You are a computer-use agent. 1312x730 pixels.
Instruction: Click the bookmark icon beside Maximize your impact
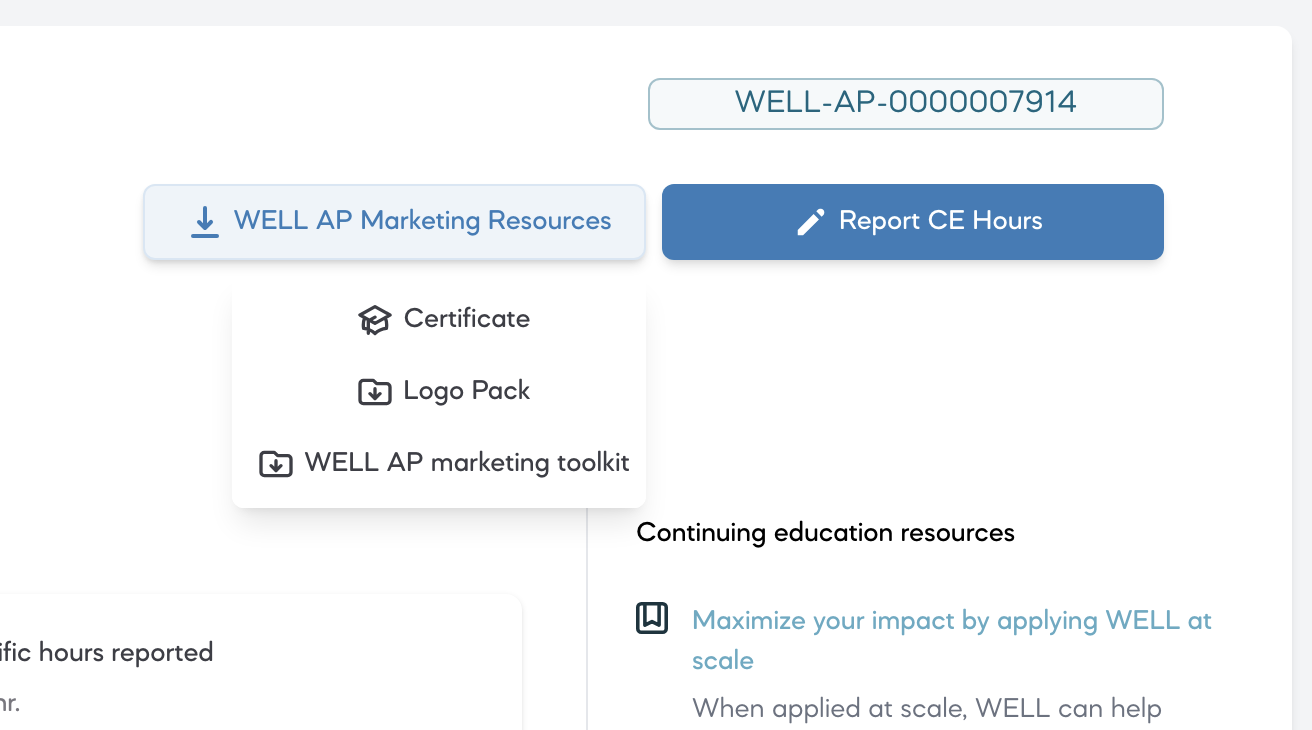(x=652, y=619)
